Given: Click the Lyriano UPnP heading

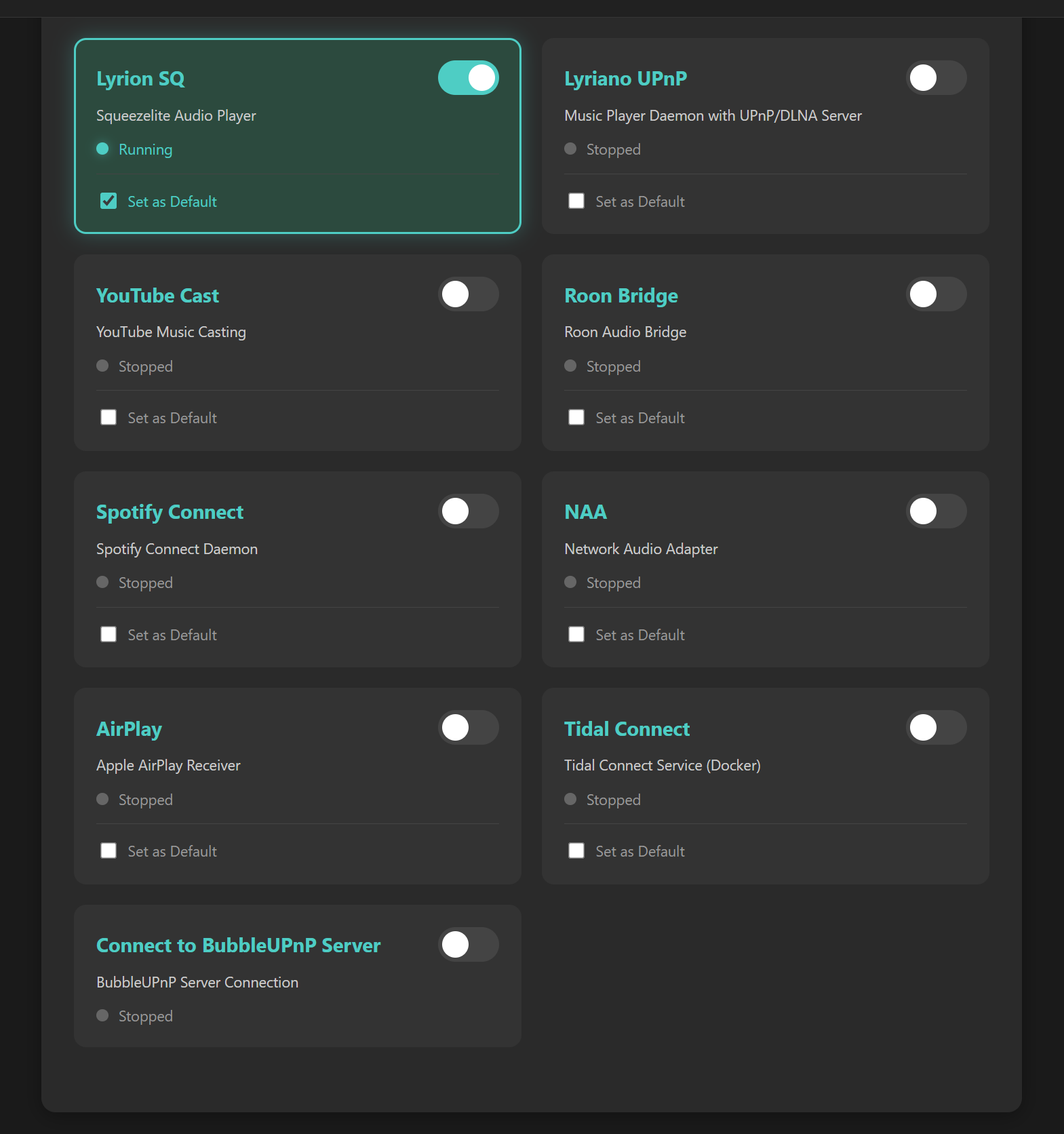Looking at the screenshot, I should tap(626, 79).
